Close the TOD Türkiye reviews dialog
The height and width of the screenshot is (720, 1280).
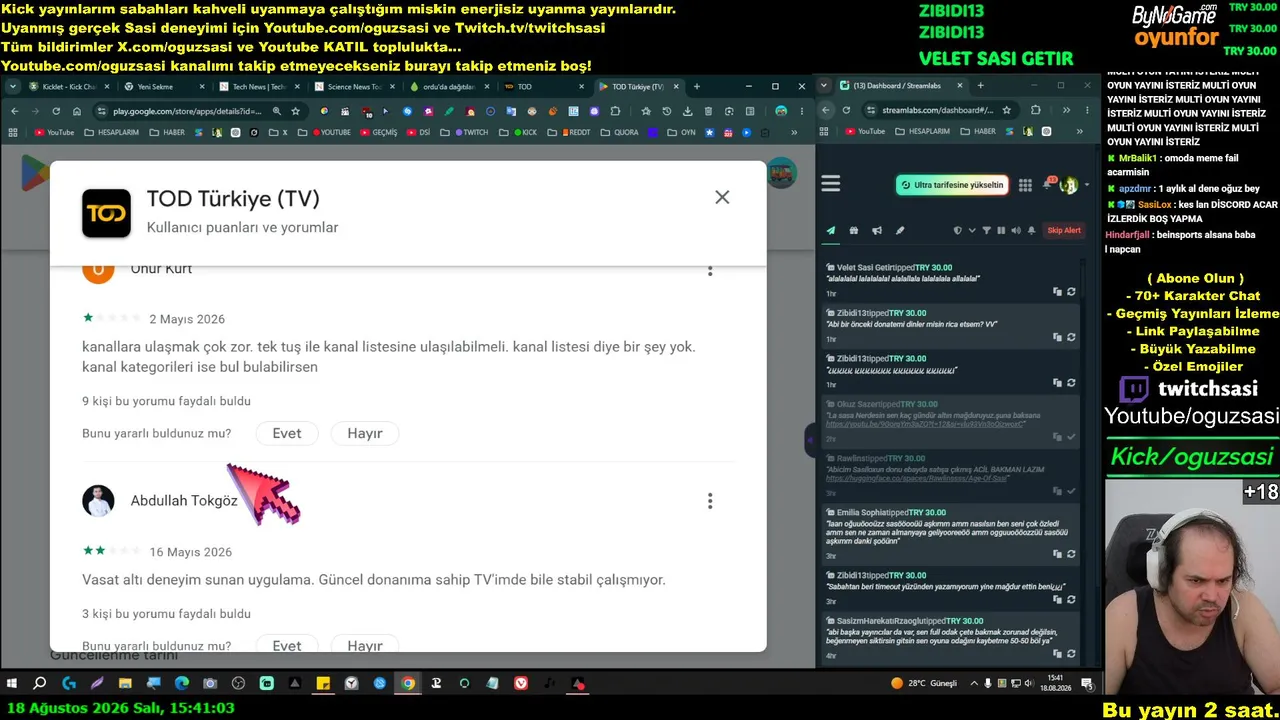722,198
